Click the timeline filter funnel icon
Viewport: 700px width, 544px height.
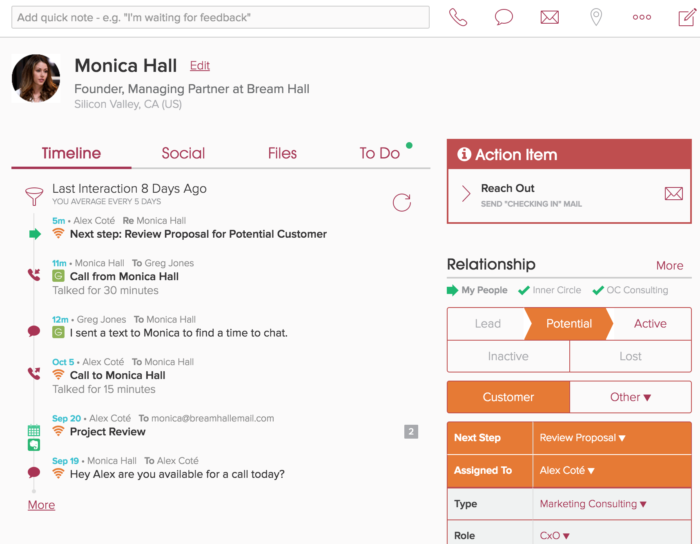(34, 196)
